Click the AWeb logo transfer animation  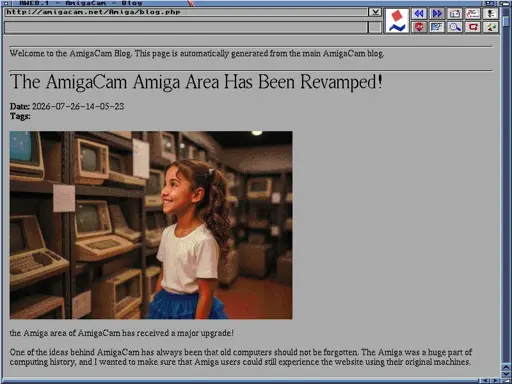(397, 21)
